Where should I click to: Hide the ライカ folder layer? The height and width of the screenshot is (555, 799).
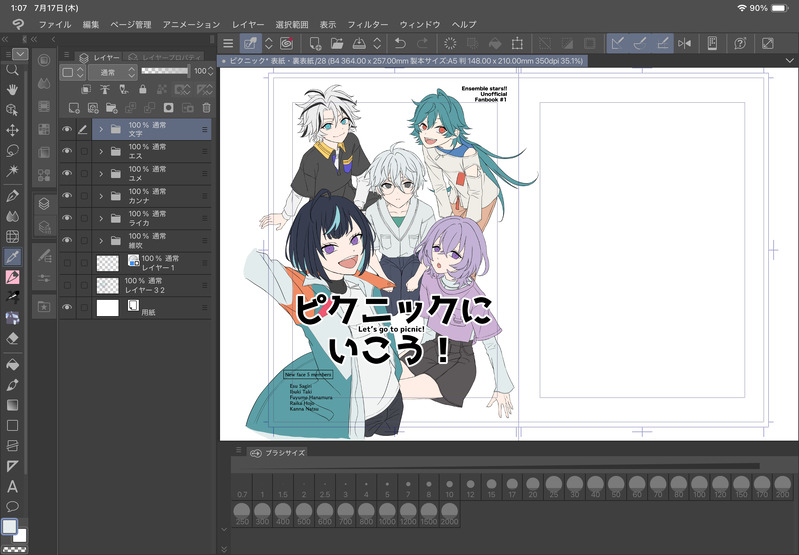[x=67, y=218]
